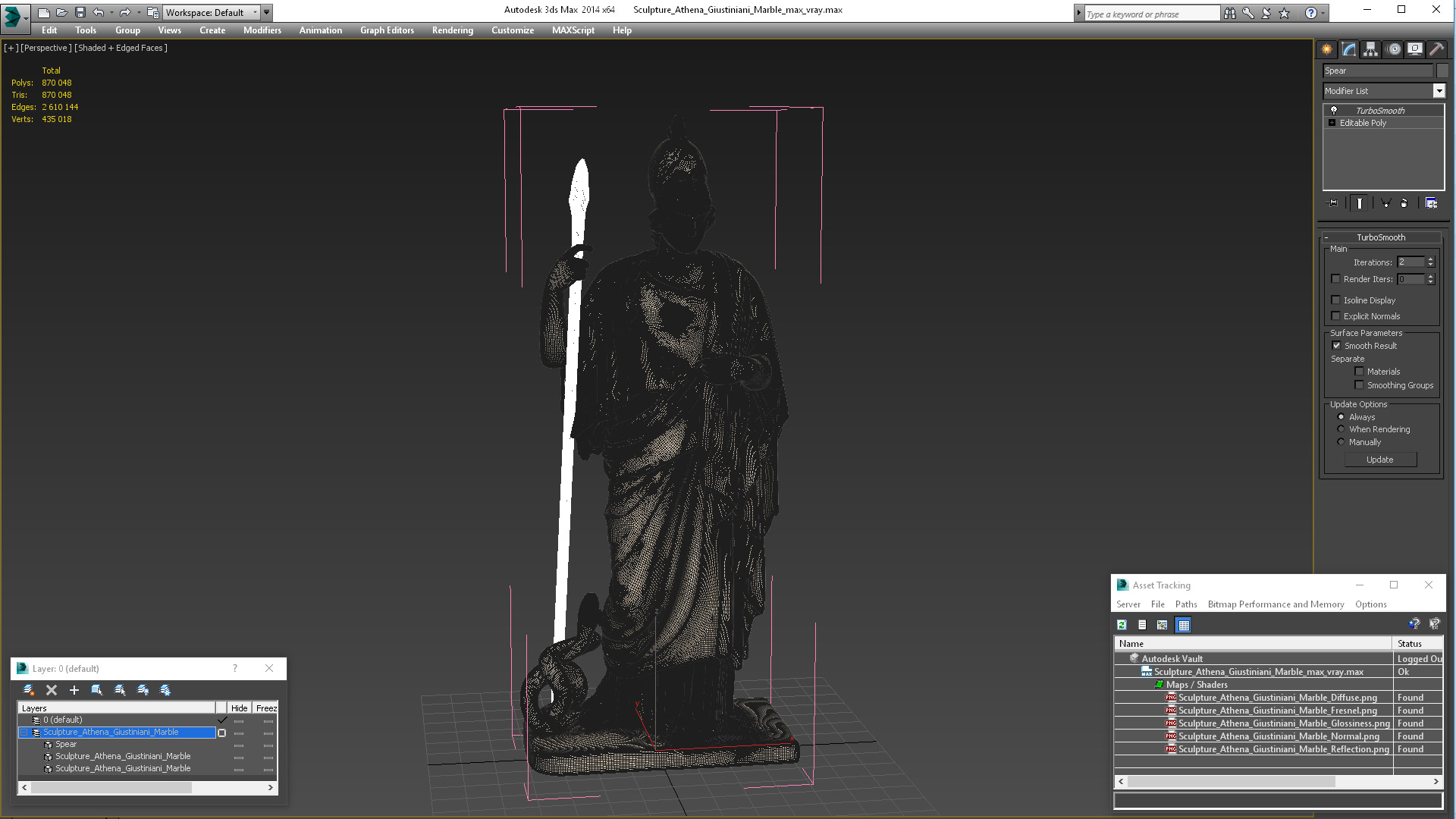The height and width of the screenshot is (819, 1456).
Task: Click the Pin Stack icon
Action: click(1333, 203)
